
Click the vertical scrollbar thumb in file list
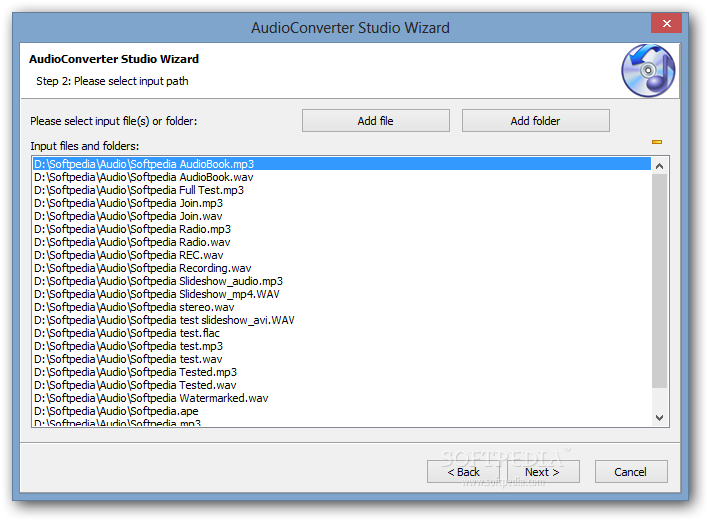pos(659,281)
